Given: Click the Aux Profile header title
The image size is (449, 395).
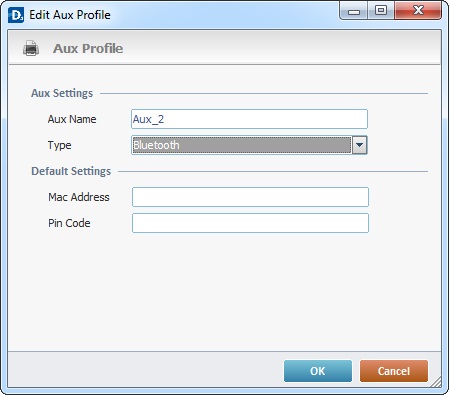Looking at the screenshot, I should [88, 49].
